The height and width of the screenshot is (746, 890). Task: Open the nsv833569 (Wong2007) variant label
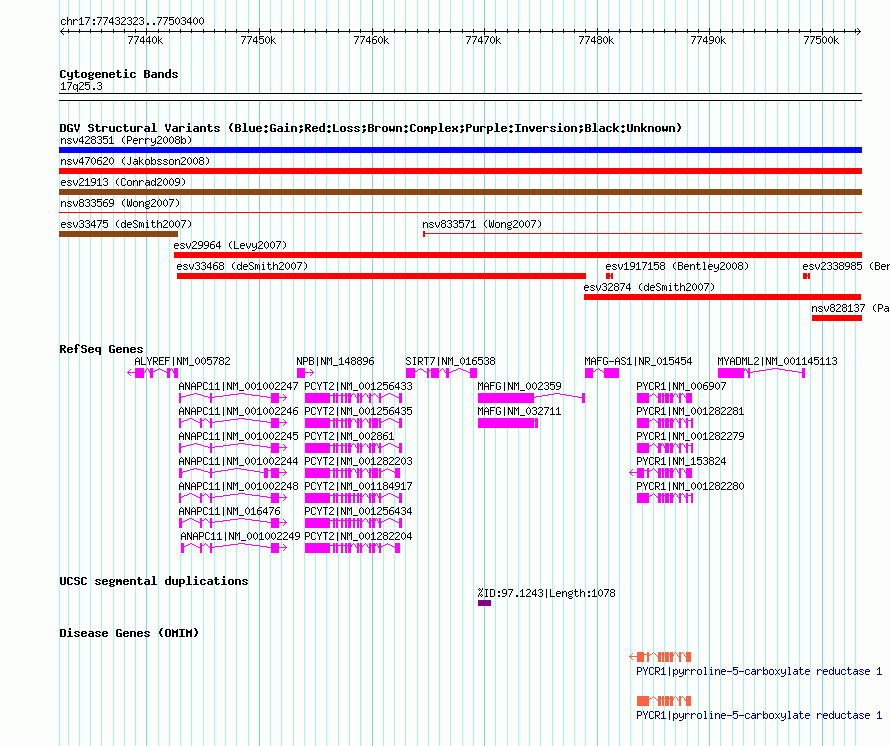point(120,203)
